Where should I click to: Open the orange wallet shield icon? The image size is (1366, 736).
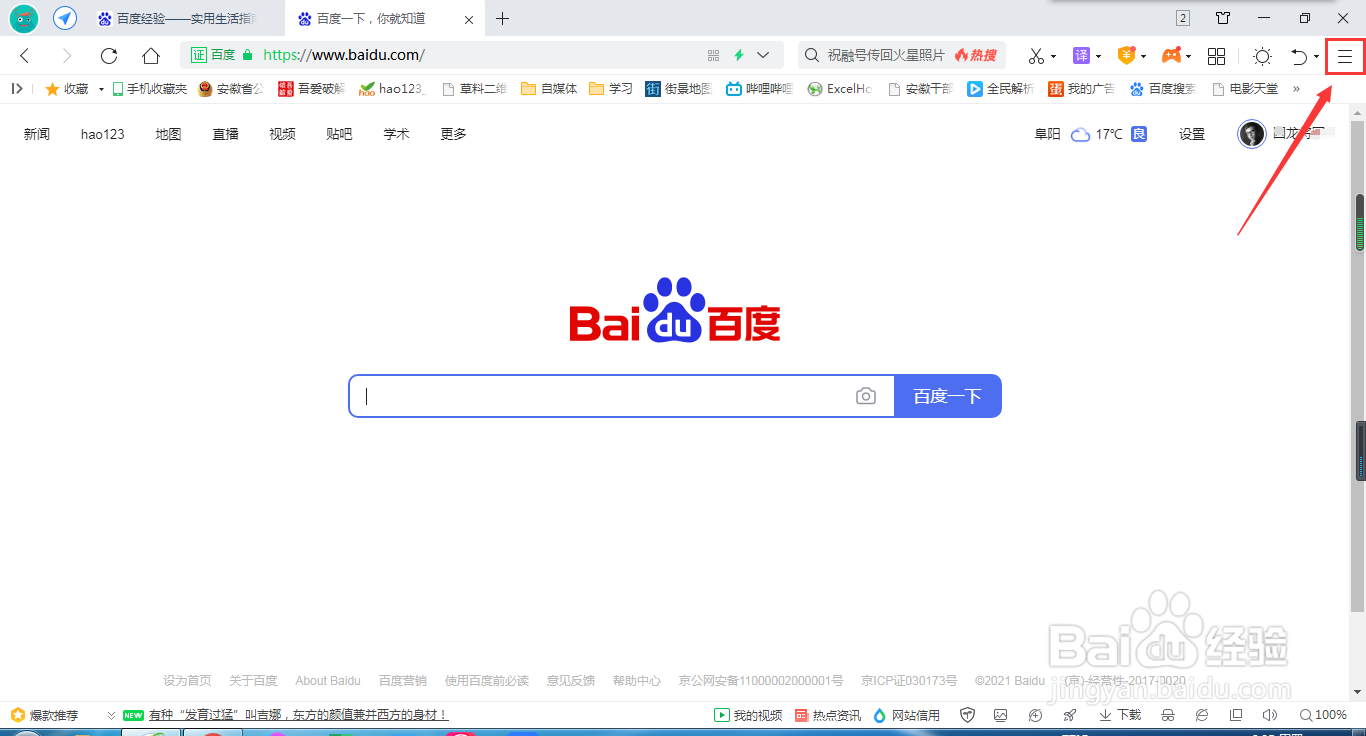tap(1126, 56)
